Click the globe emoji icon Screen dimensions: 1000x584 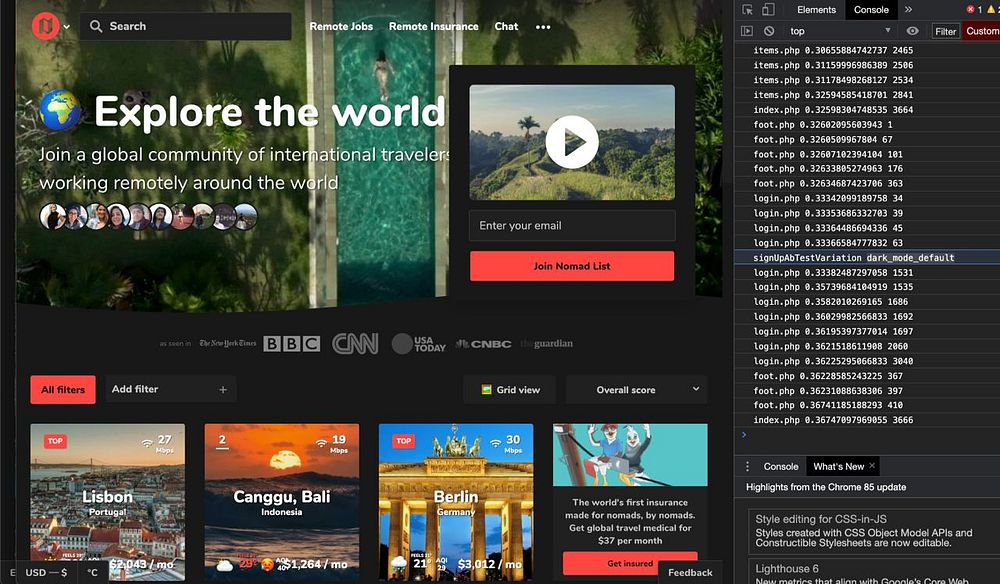pos(61,110)
